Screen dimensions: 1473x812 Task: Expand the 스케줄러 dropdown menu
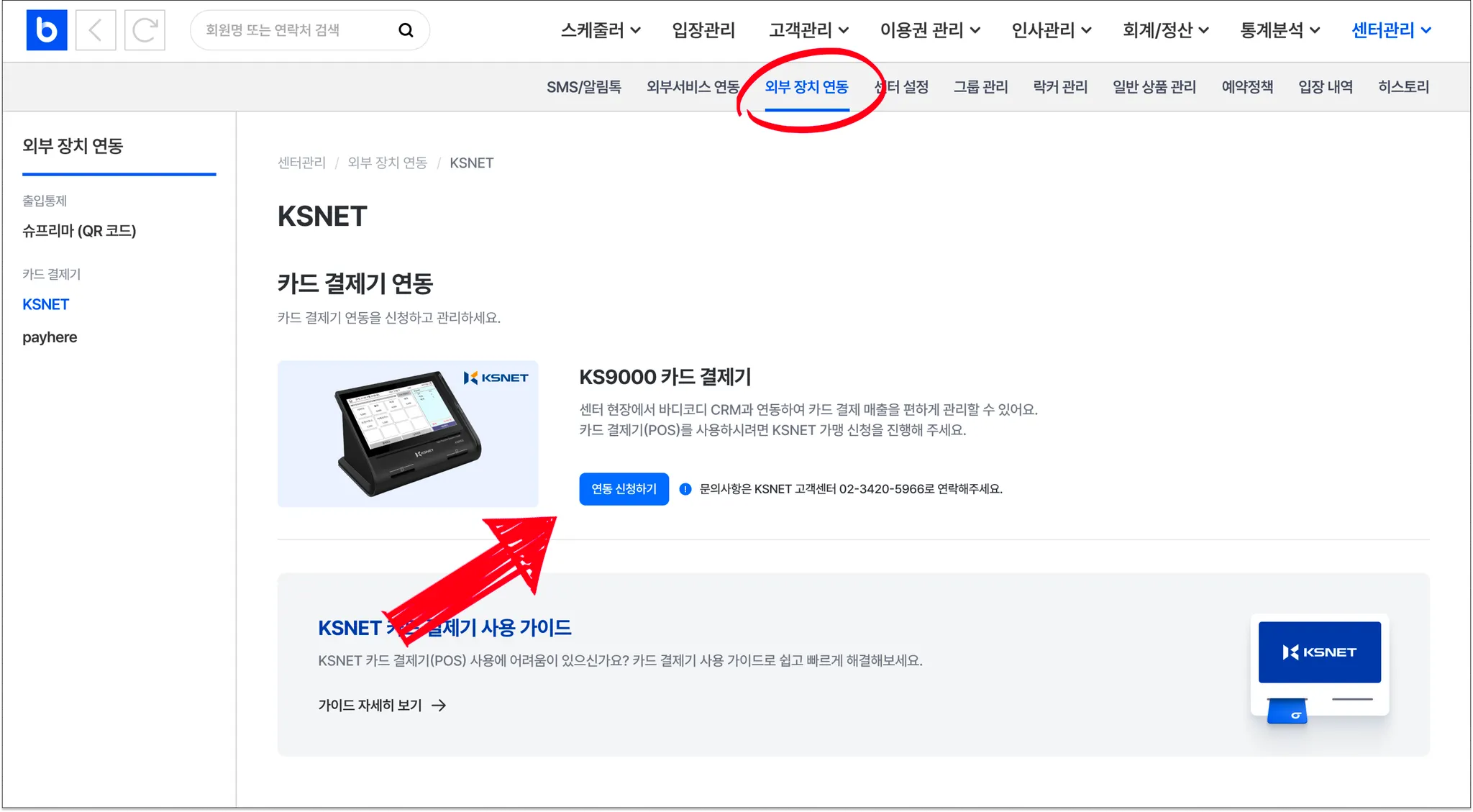click(x=601, y=30)
